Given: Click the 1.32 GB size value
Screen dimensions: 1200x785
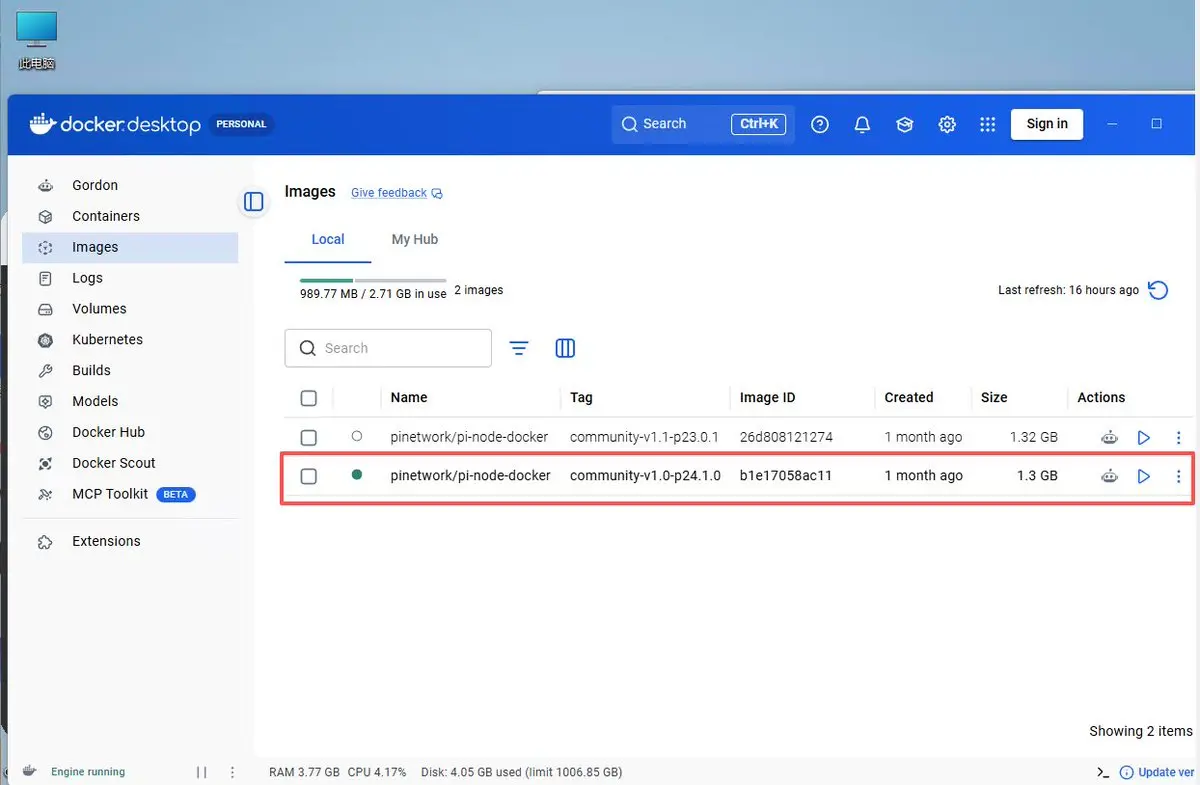Looking at the screenshot, I should [1034, 437].
